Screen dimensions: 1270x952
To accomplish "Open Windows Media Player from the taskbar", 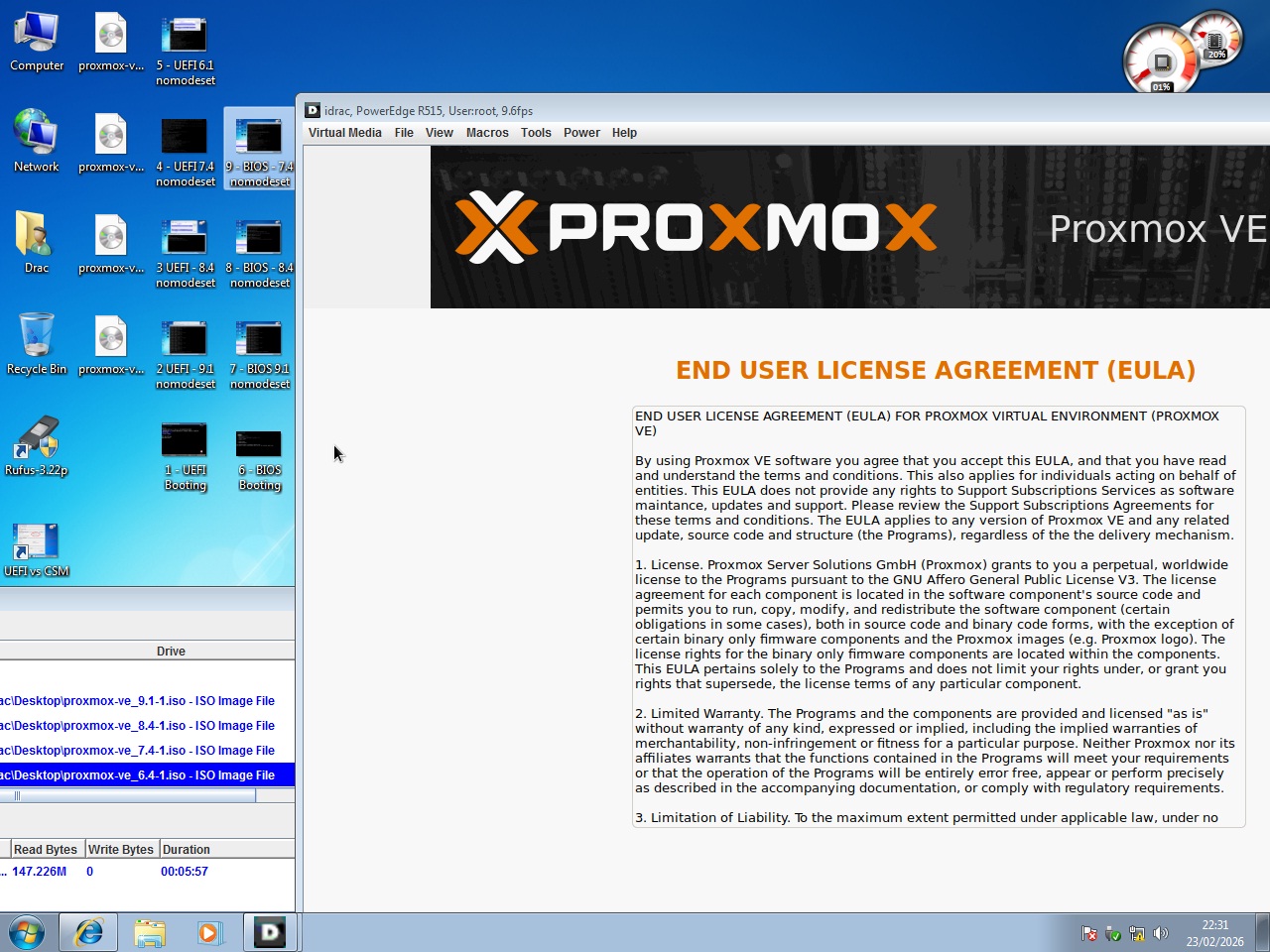I will (x=209, y=933).
